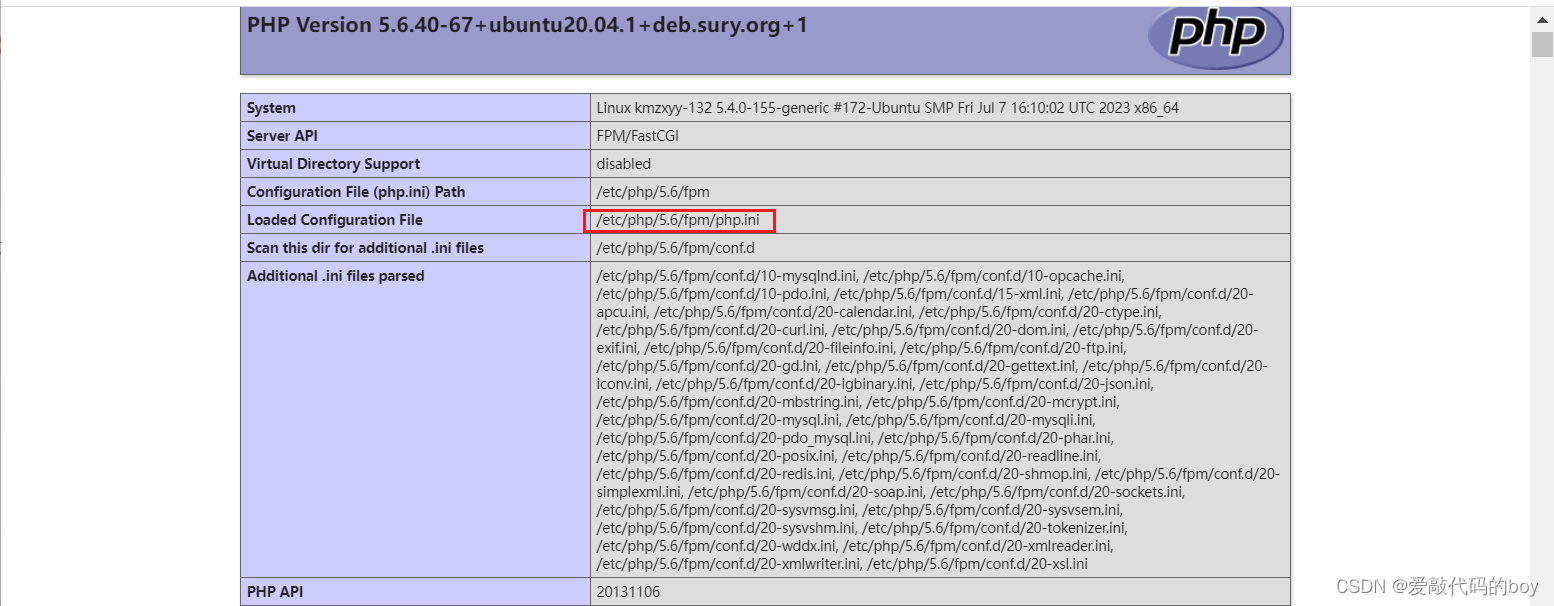
Task: Click the scrollbar thumb on right edge
Action: coord(1541,44)
